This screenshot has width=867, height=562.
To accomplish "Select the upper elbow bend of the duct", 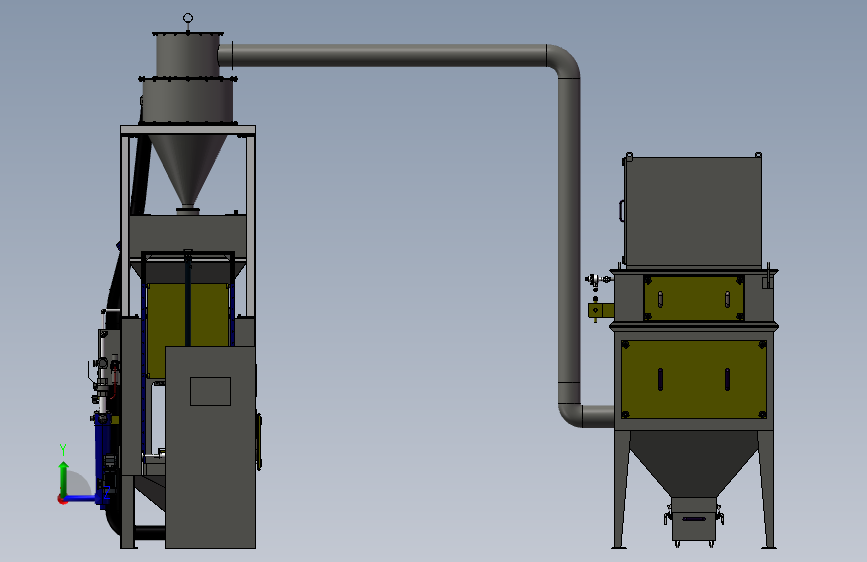I will pos(563,61).
